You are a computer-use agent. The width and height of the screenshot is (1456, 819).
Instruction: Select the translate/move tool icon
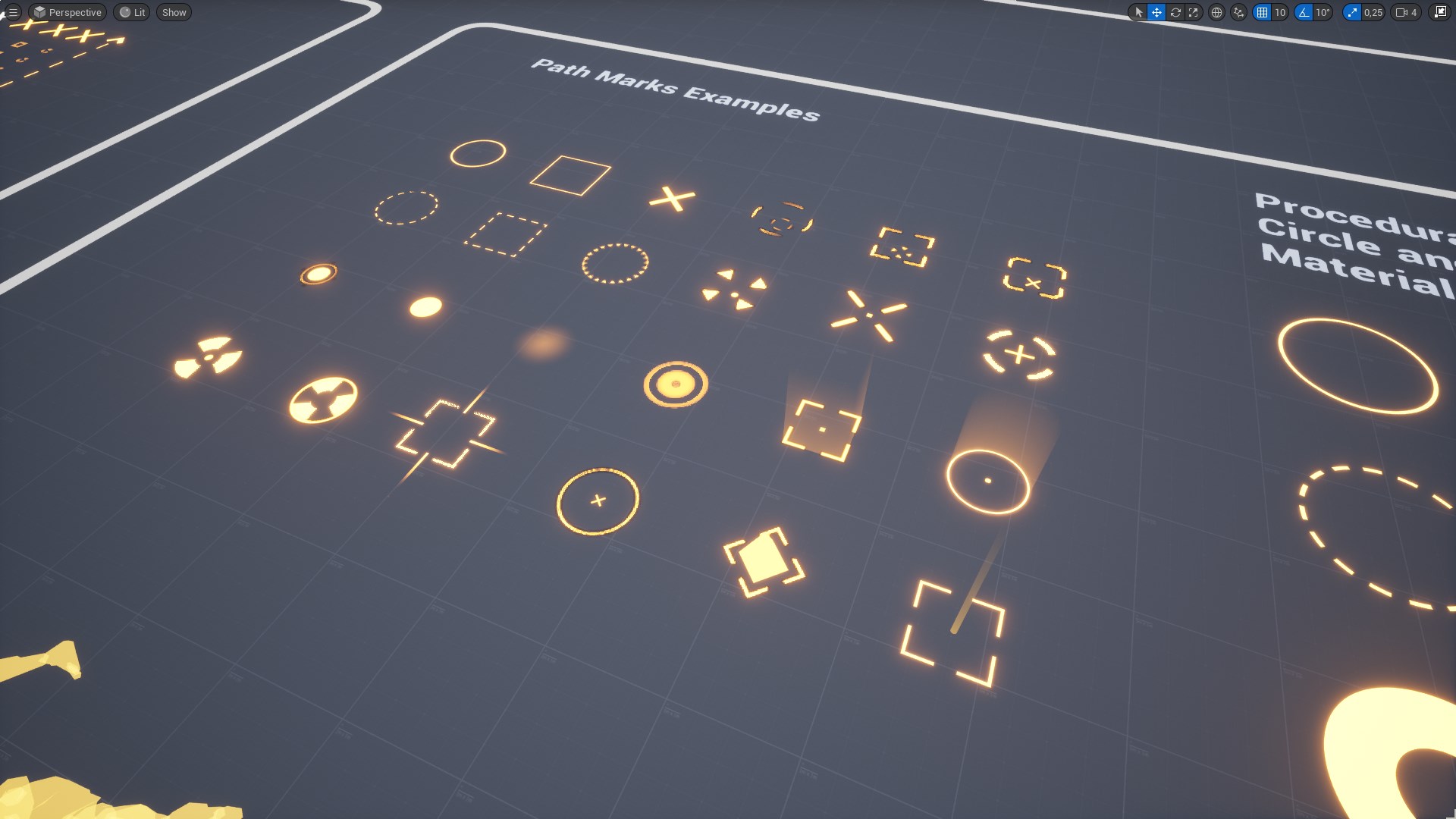(x=1156, y=12)
